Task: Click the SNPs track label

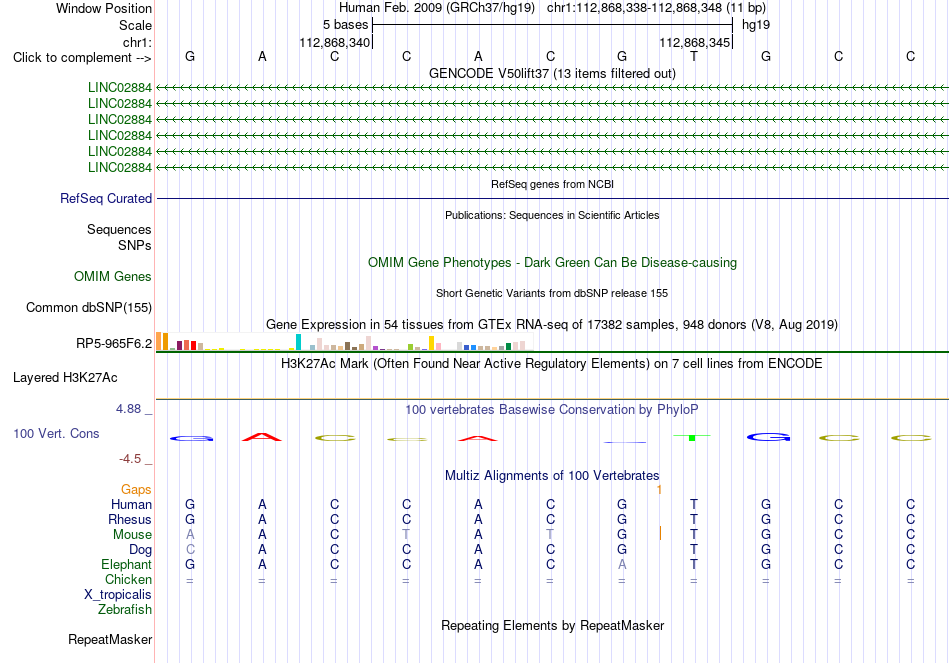Action: coord(135,245)
